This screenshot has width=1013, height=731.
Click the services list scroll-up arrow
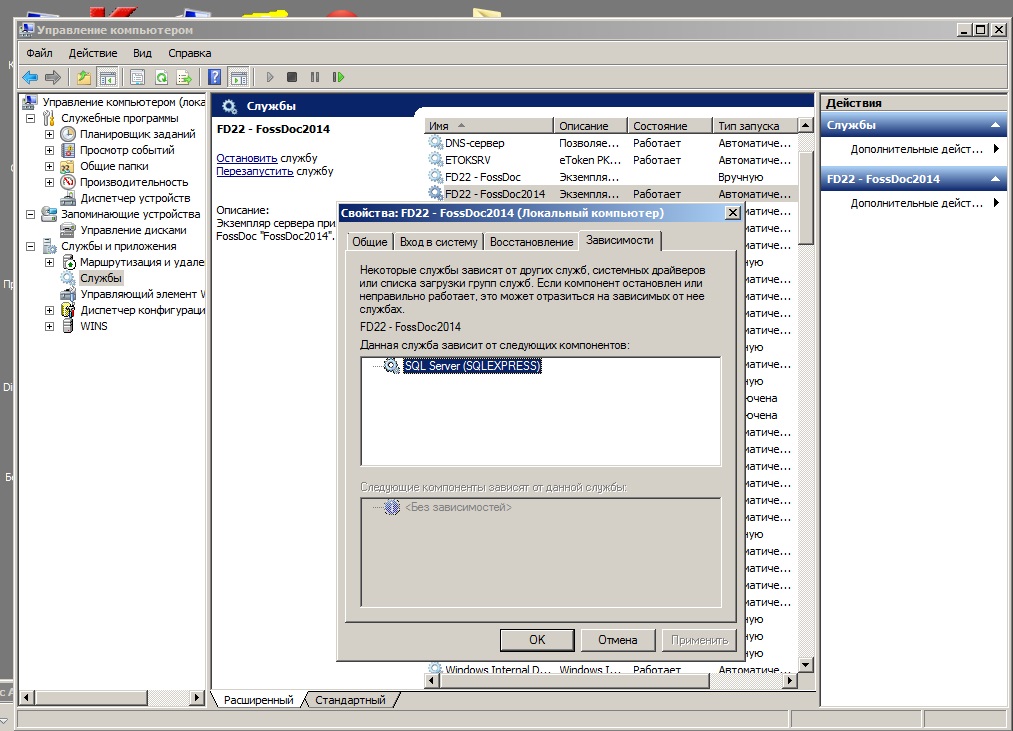(x=806, y=125)
